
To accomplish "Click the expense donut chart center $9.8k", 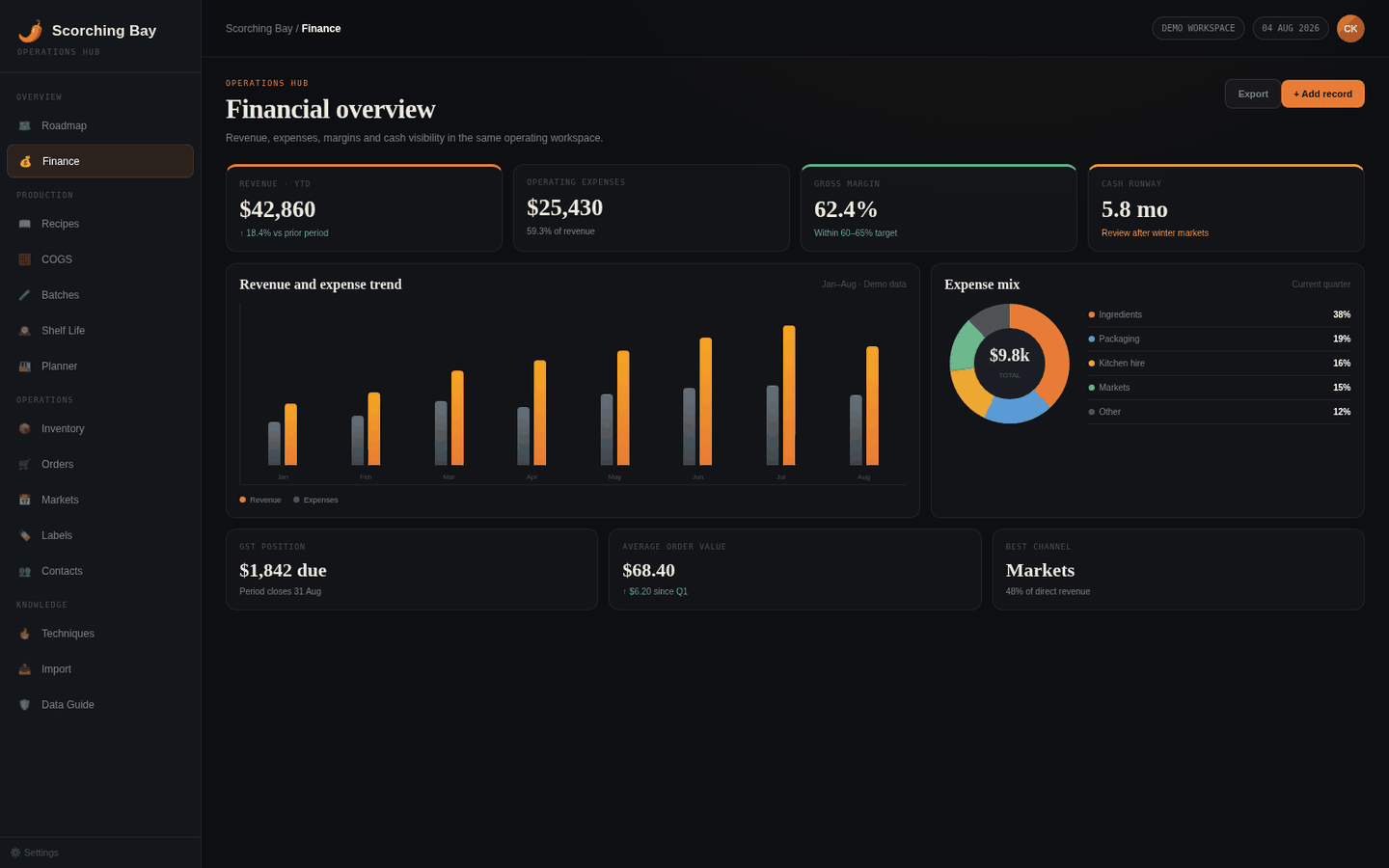I will (x=1010, y=356).
